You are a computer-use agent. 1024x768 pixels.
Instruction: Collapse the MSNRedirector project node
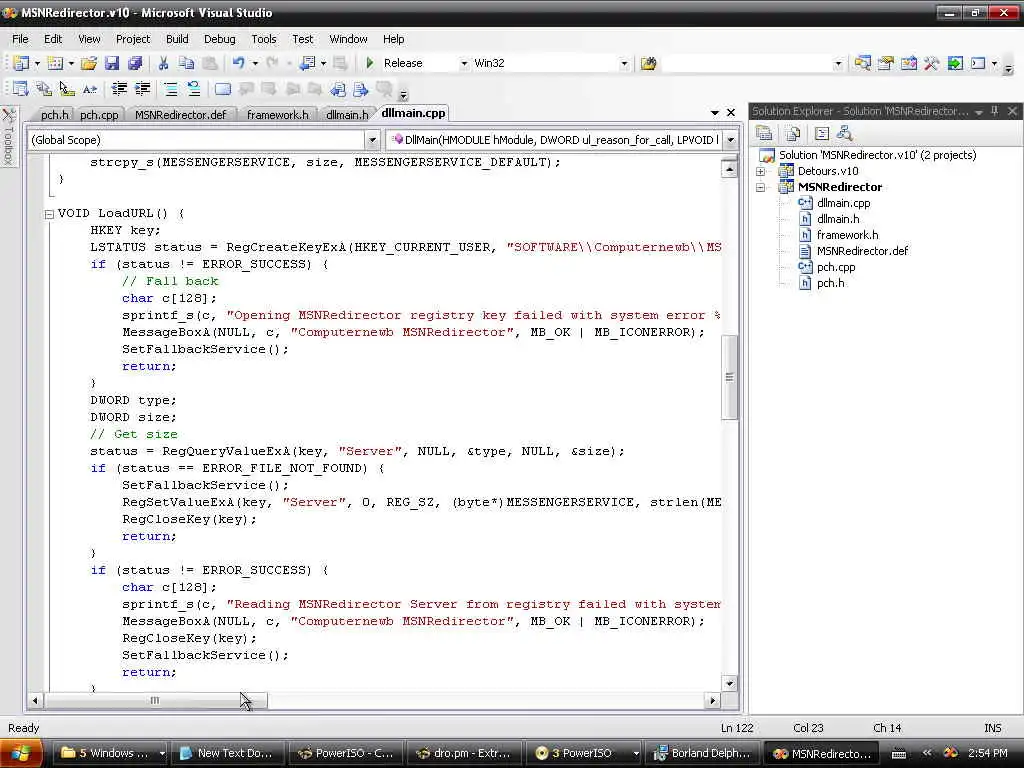(x=760, y=187)
